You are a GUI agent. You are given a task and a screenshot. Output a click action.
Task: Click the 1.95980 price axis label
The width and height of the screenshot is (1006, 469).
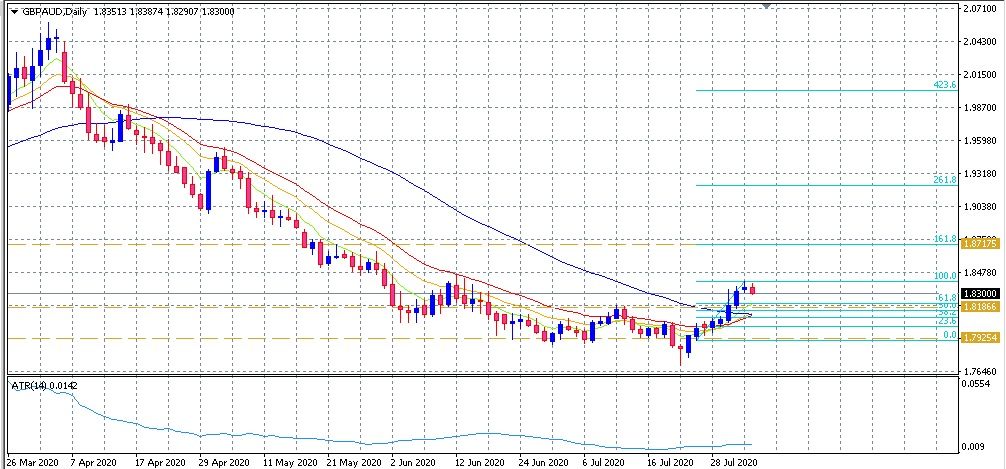coord(980,141)
